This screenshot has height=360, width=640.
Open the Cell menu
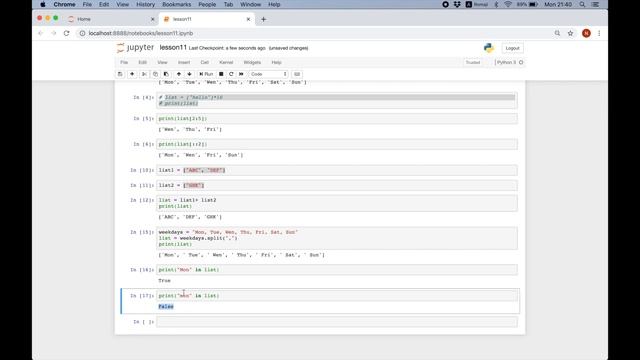click(x=204, y=62)
